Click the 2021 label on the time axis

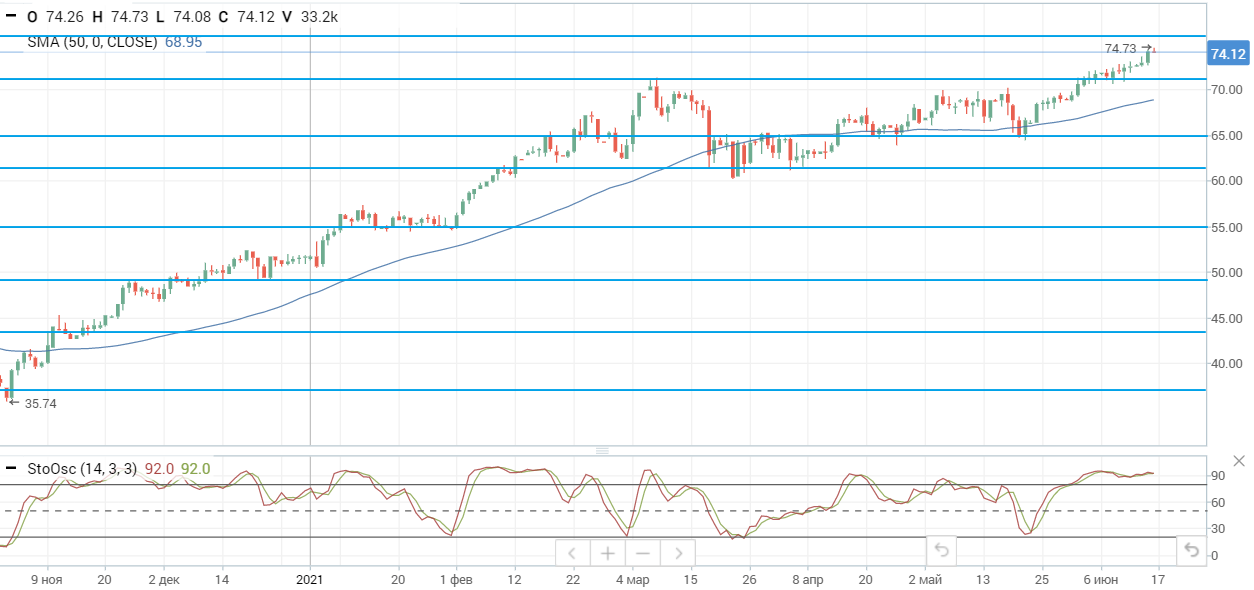[x=310, y=580]
